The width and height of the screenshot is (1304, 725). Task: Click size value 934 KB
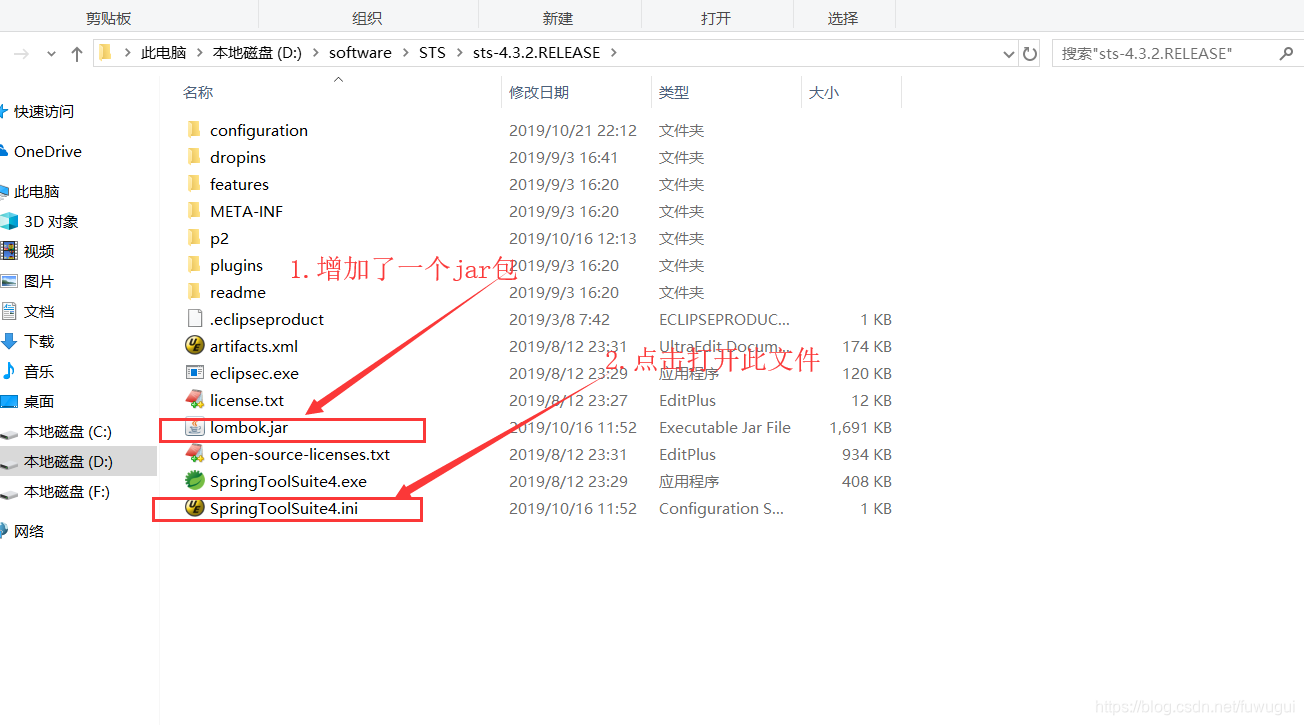pyautogui.click(x=868, y=454)
